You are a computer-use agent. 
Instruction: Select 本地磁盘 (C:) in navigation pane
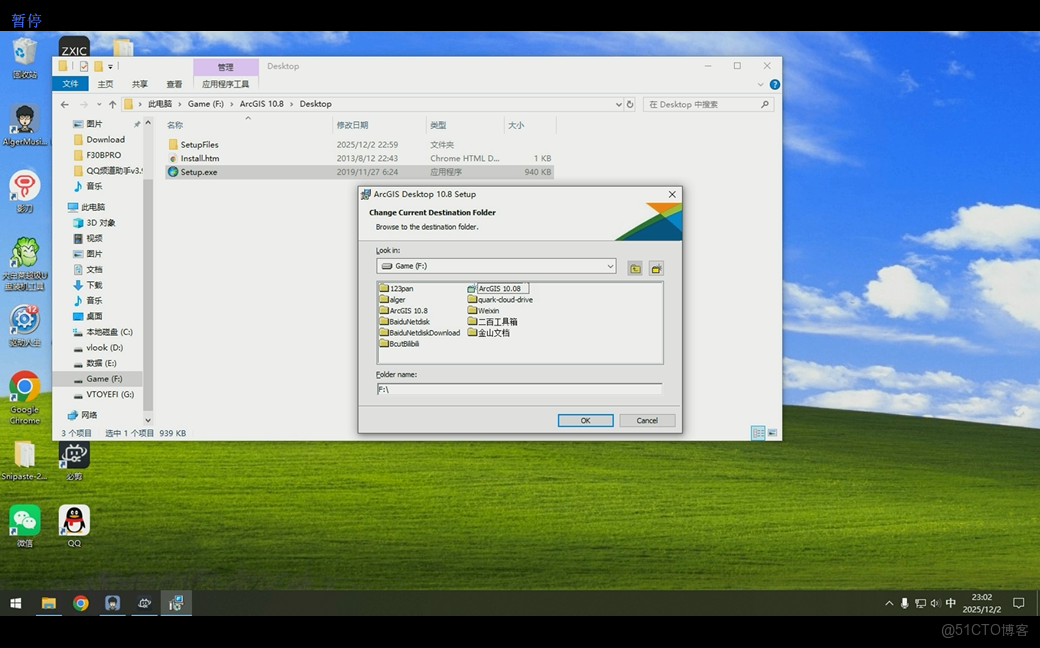(x=109, y=332)
